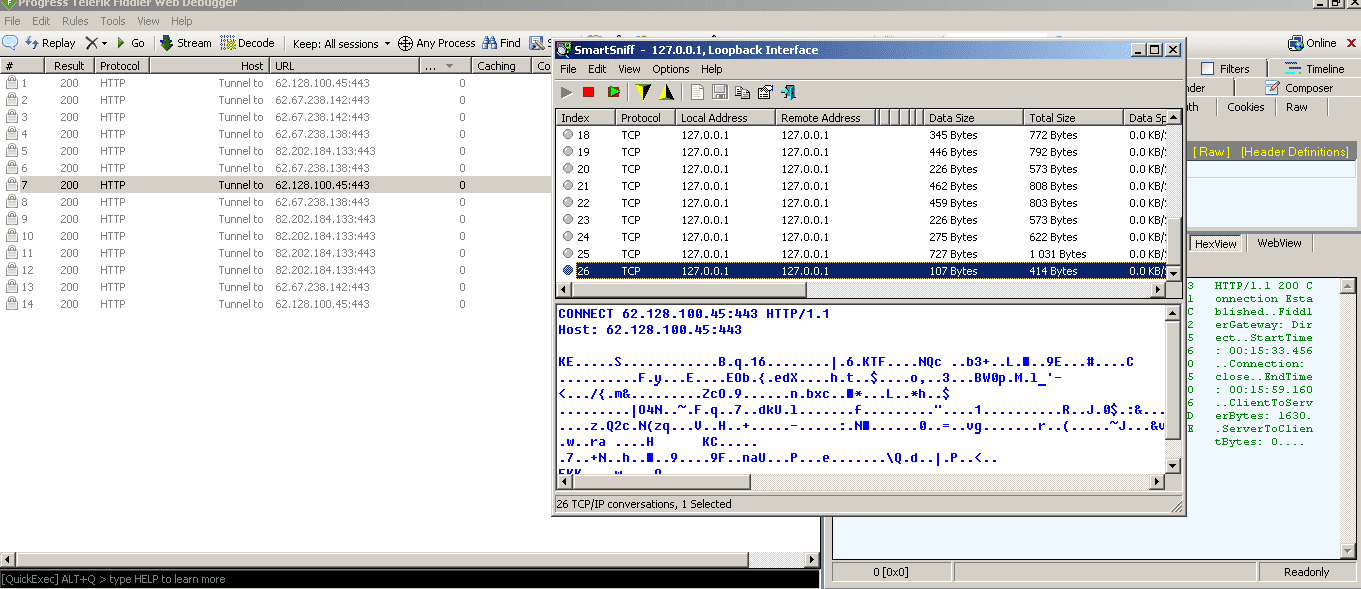Click Fiddler's Stream toolbar button
Image resolution: width=1361 pixels, height=589 pixels.
coord(186,43)
